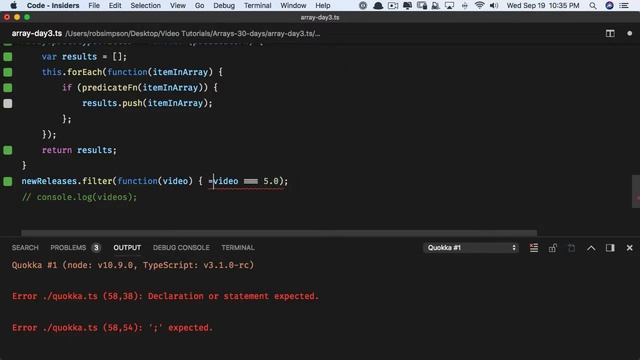Select the OUTPUT panel tab
Screen dimensions: 640x360
tap(127, 248)
